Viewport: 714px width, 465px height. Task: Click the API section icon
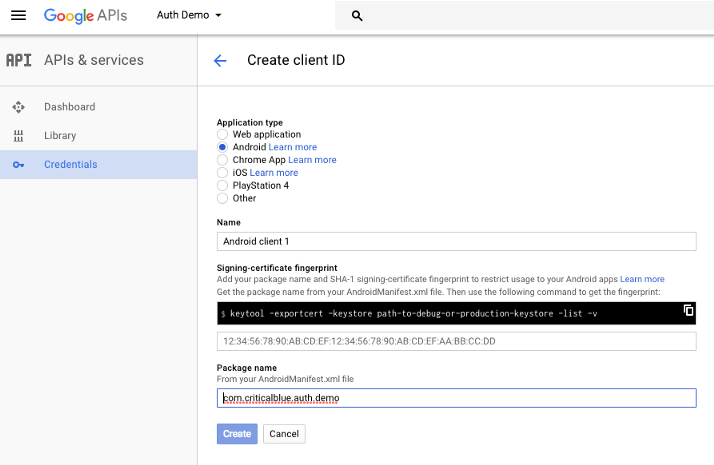(19, 60)
